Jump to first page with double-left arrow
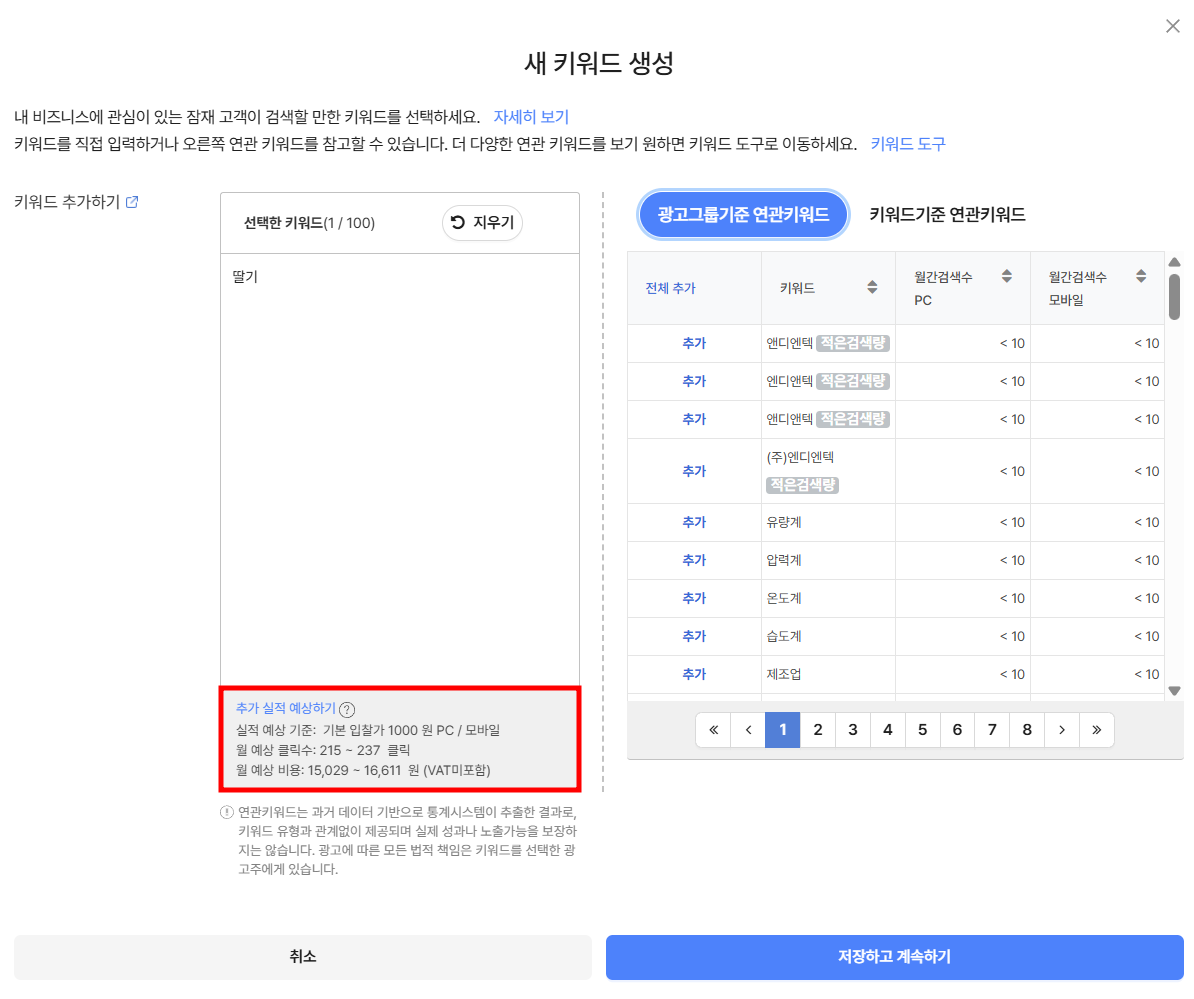The height and width of the screenshot is (999, 1194). 714,729
